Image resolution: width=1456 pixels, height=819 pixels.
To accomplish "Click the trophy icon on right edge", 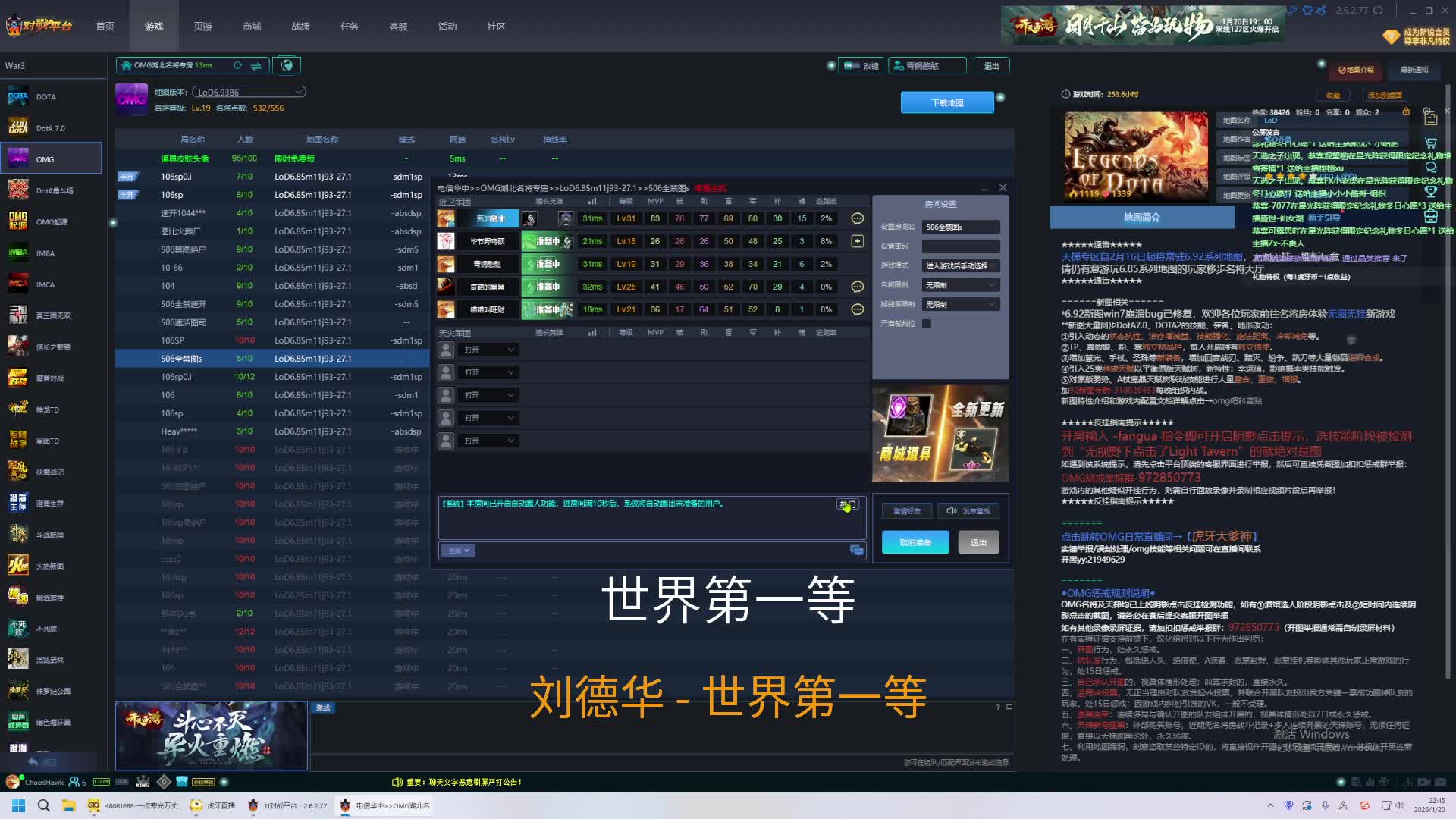I will [x=1431, y=191].
